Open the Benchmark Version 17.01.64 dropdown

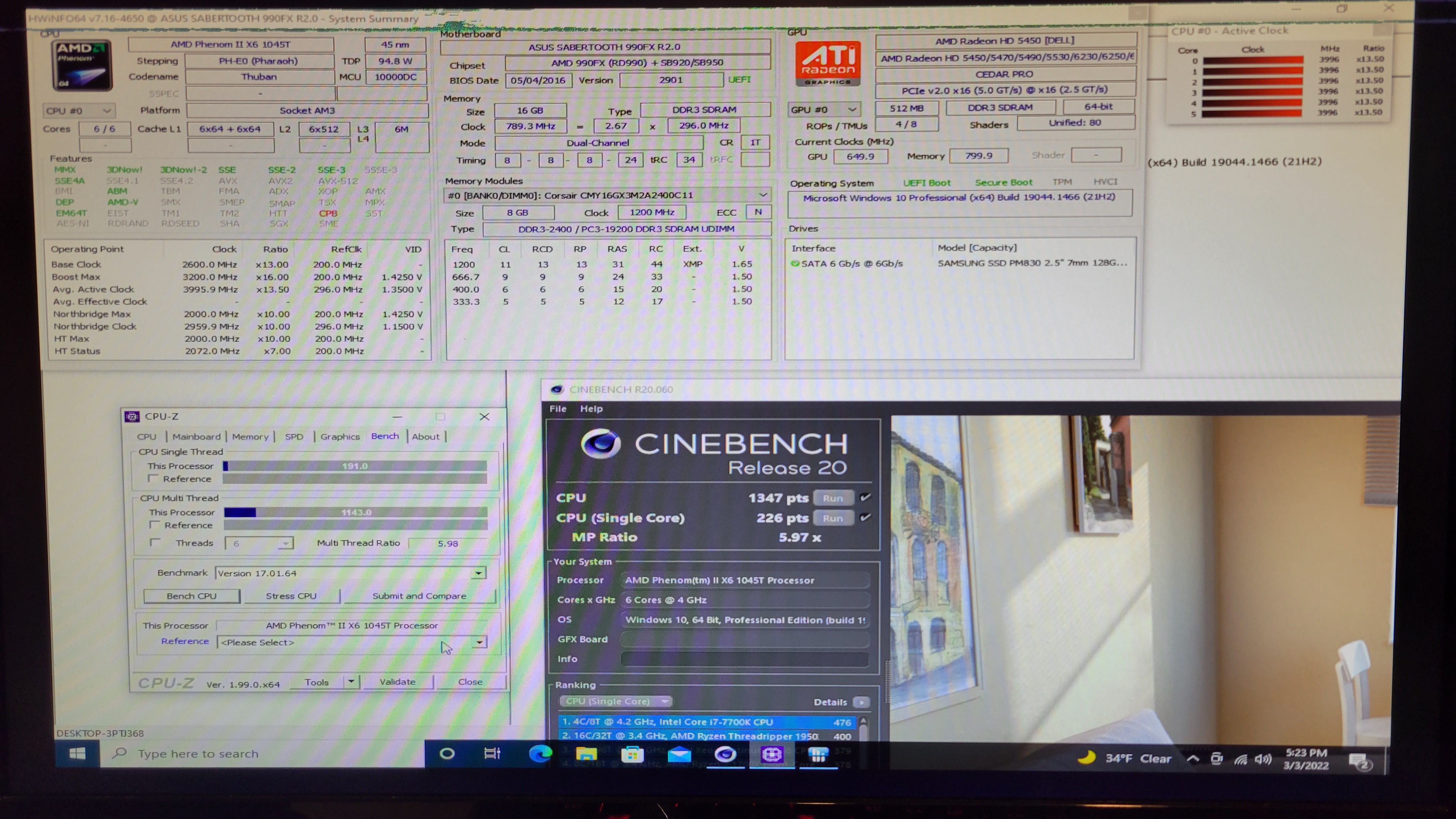(x=350, y=573)
